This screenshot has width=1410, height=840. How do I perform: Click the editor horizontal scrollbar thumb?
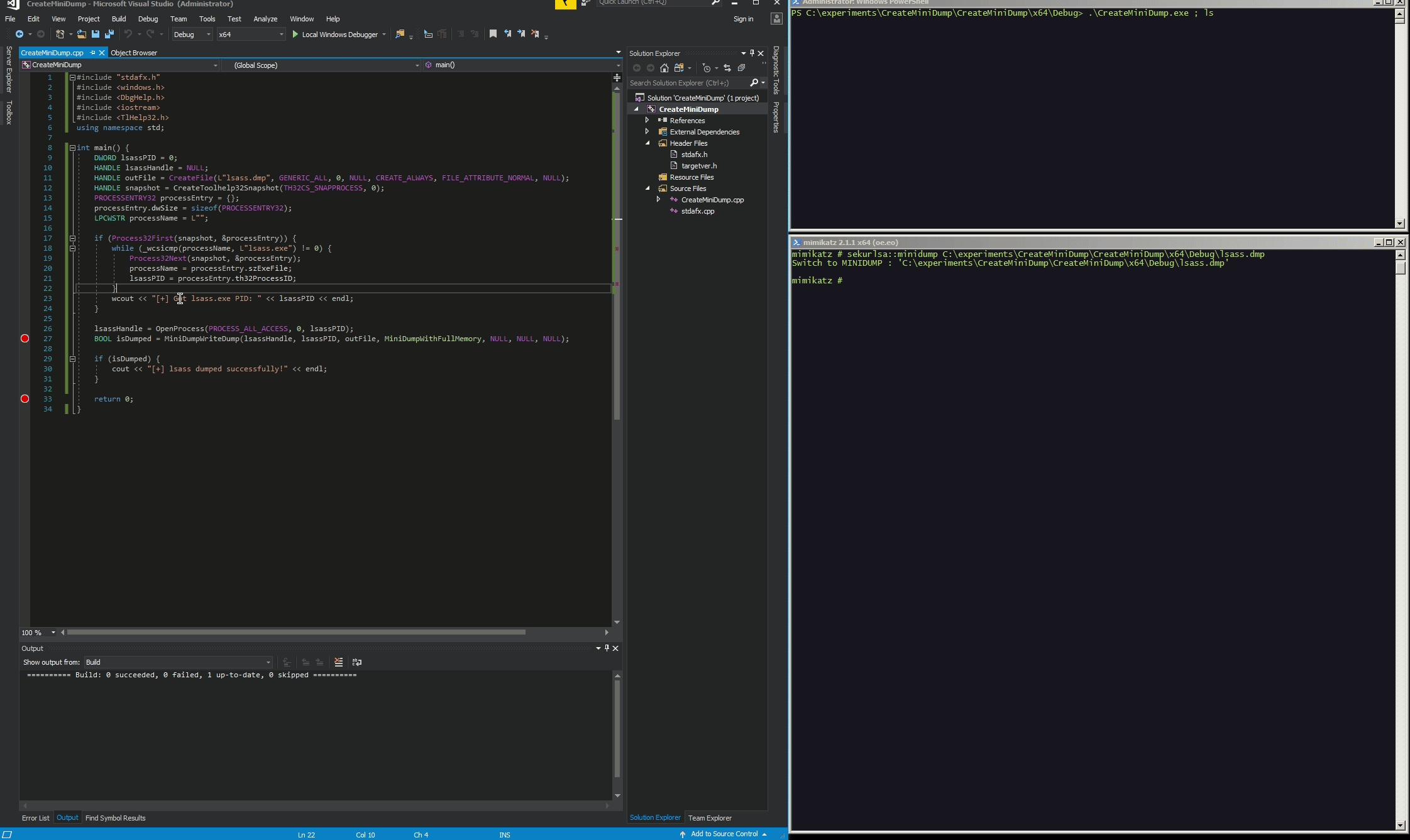click(295, 632)
